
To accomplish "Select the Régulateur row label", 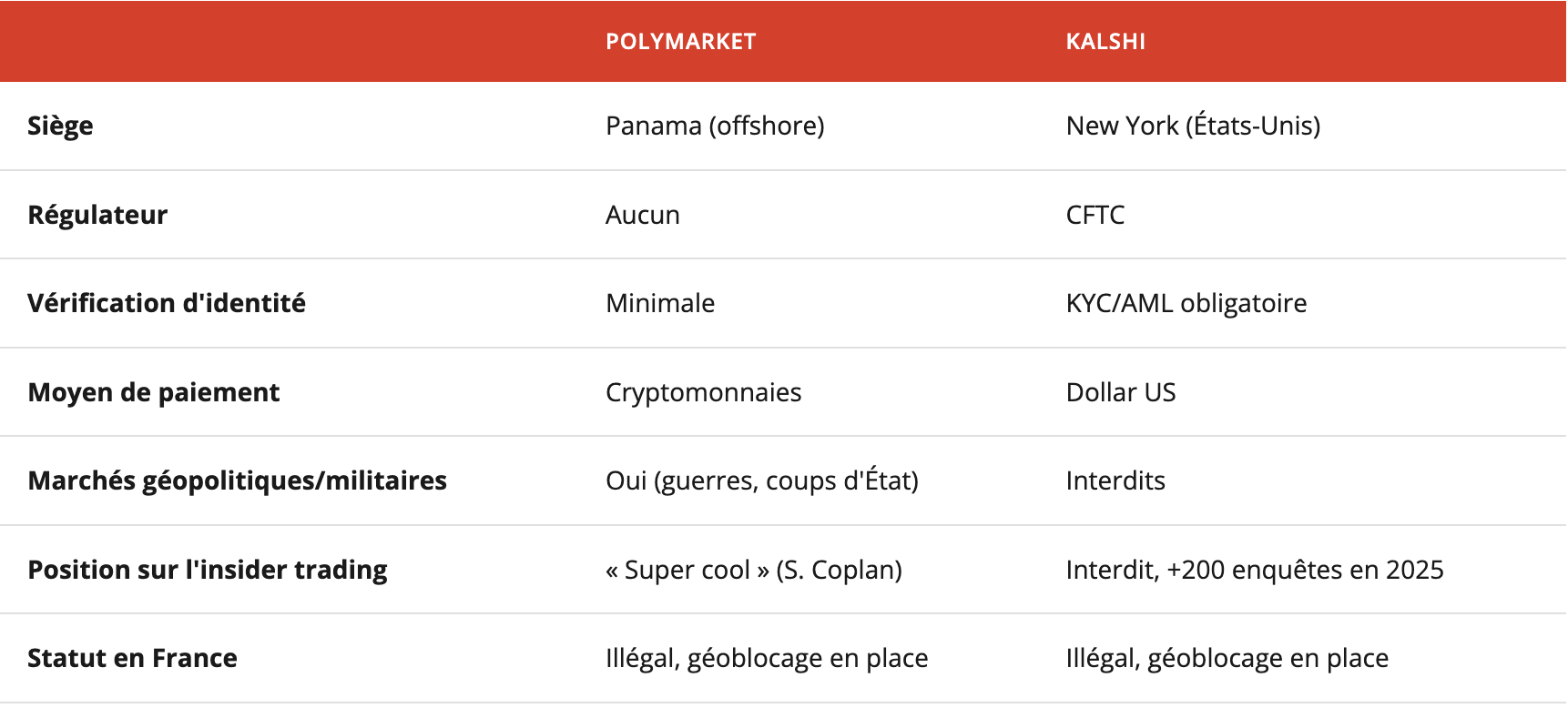I will pos(97,215).
